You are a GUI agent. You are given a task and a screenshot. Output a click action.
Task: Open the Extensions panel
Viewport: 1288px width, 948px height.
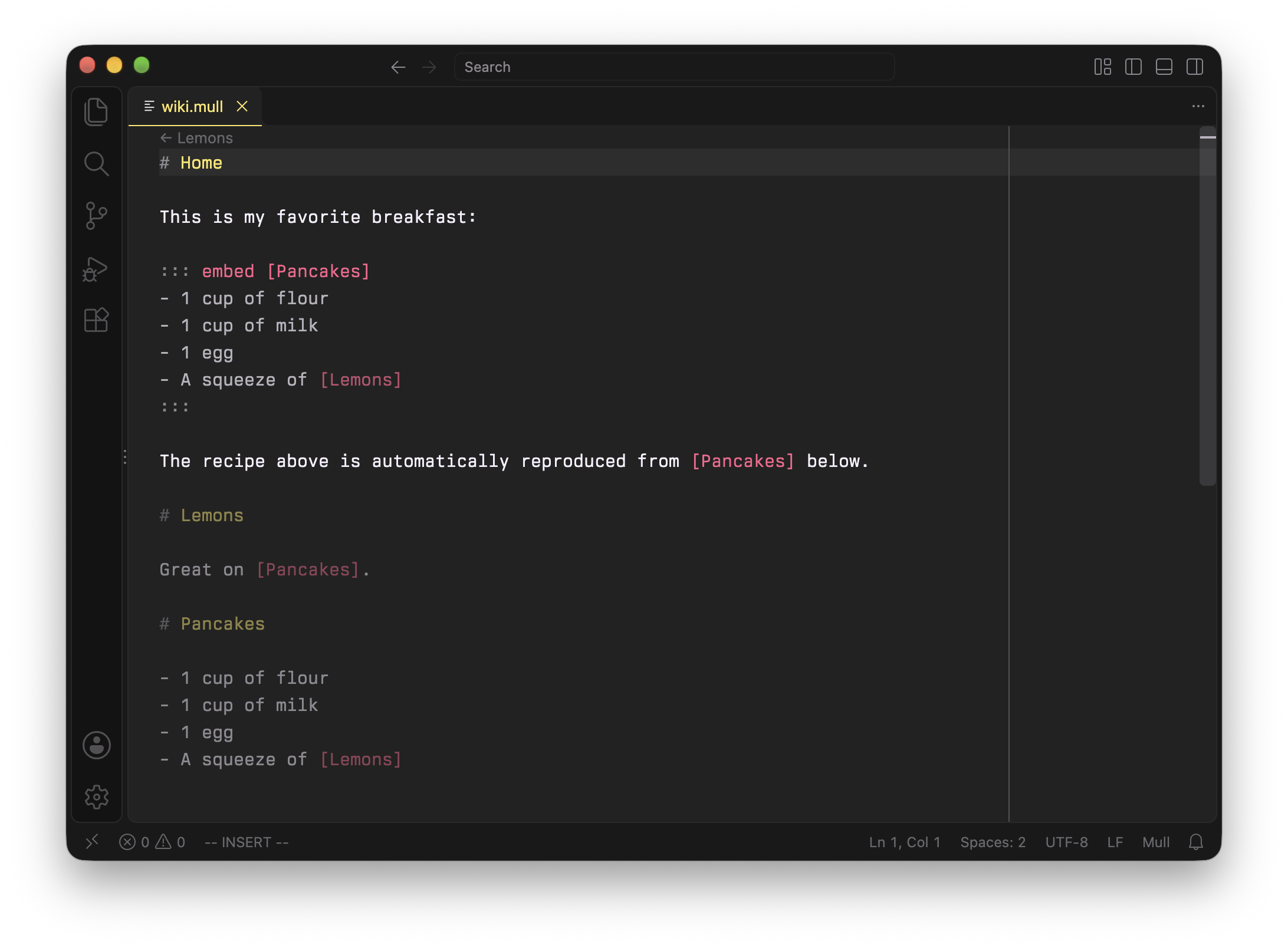click(96, 320)
